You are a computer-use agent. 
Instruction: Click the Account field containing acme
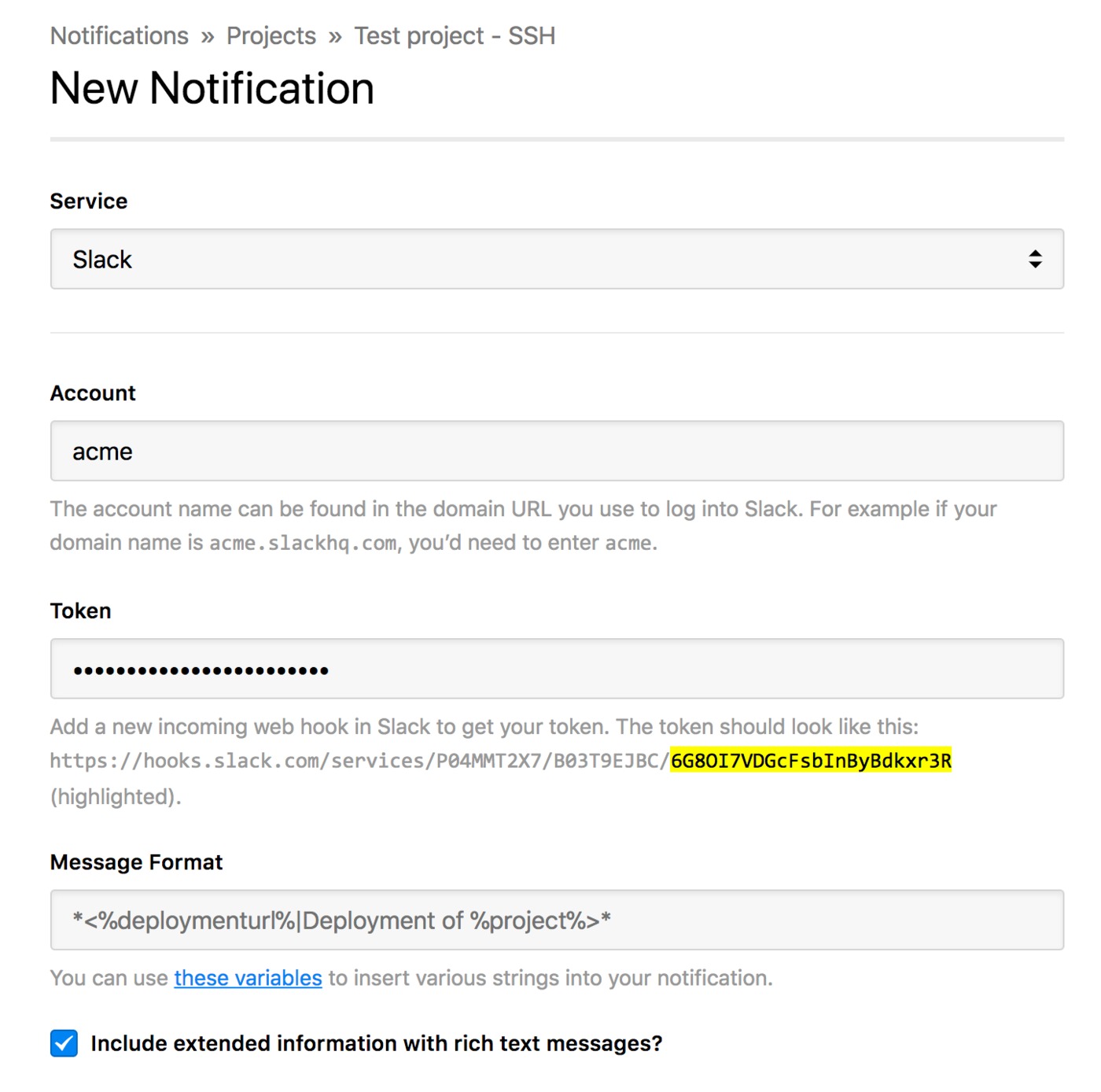click(557, 451)
